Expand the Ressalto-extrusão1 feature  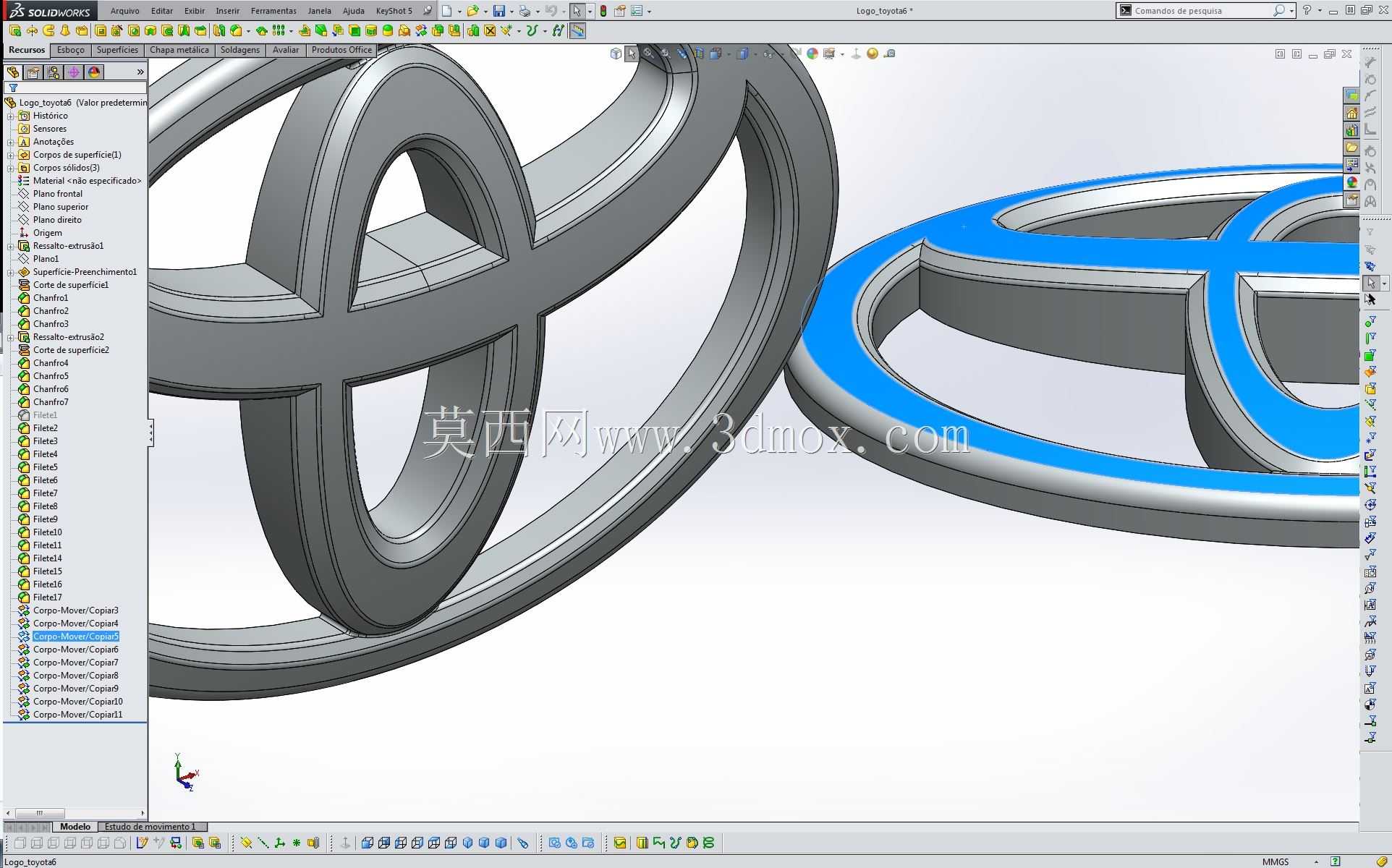(11, 246)
